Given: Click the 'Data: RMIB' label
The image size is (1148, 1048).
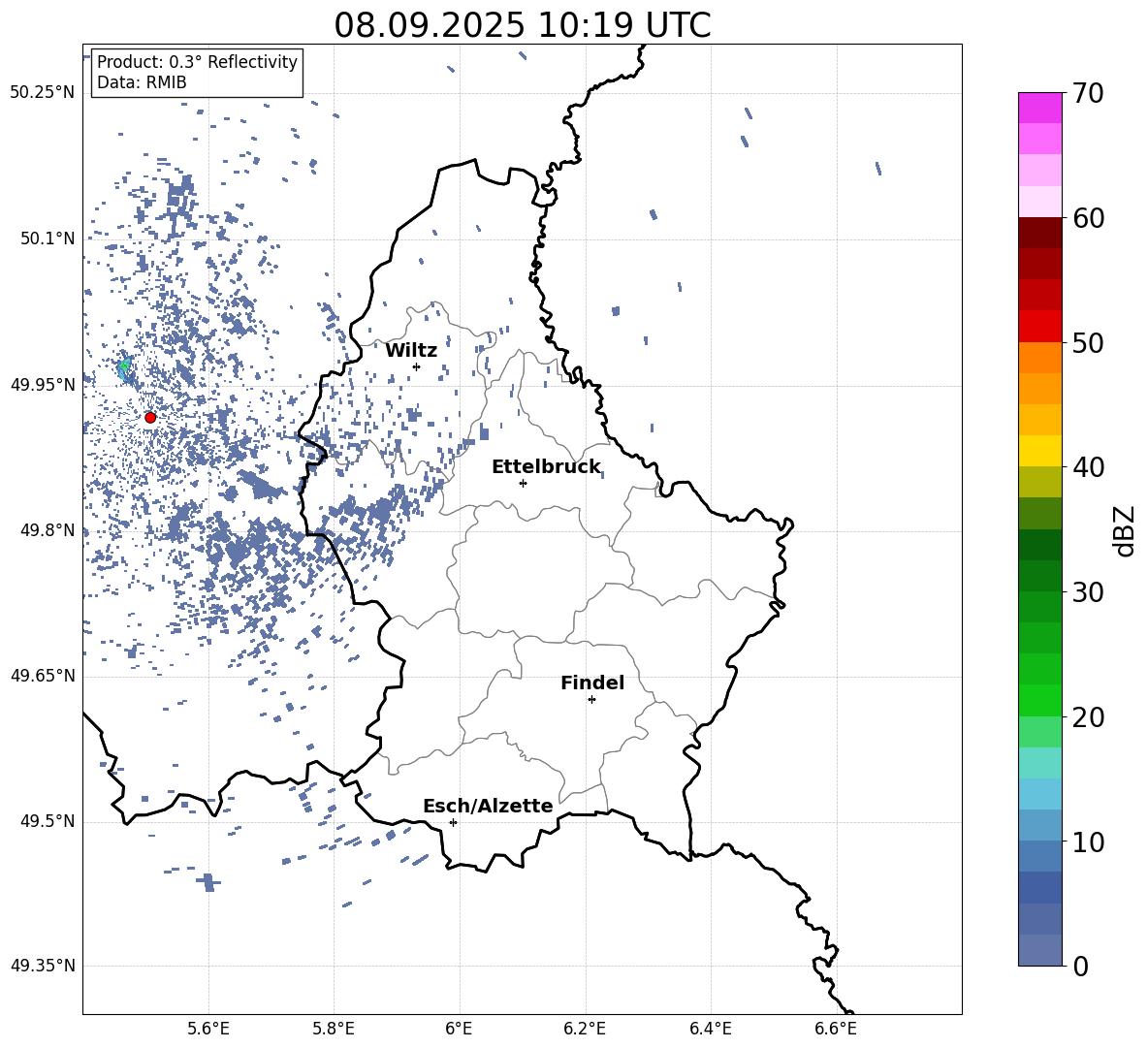Looking at the screenshot, I should 142,82.
